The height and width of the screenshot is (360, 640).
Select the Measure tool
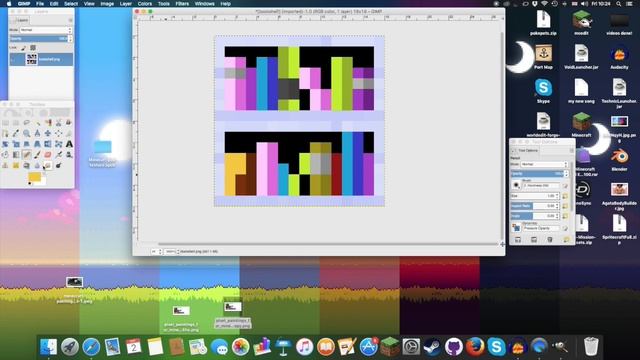(38, 133)
